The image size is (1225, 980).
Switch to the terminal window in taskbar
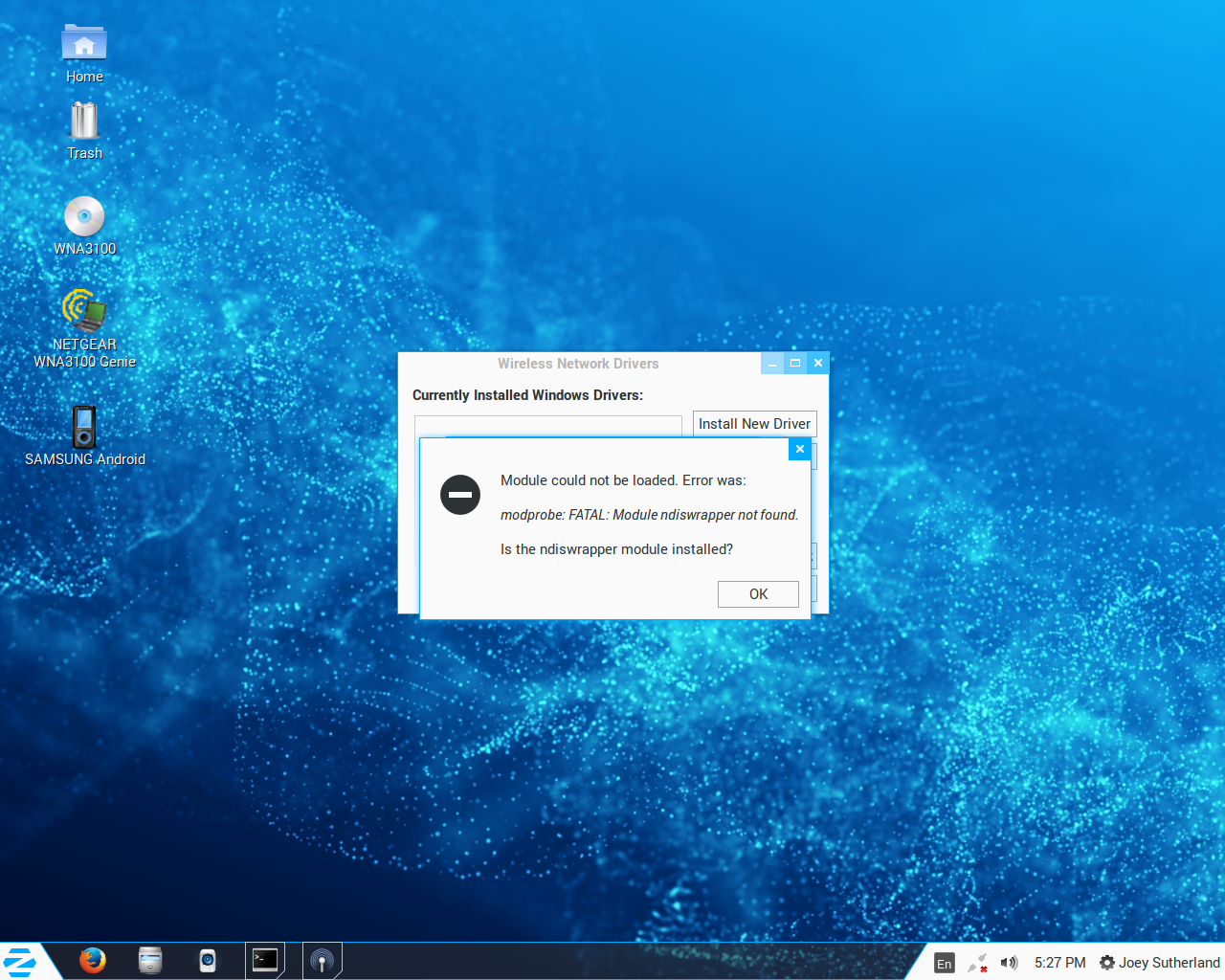pyautogui.click(x=265, y=960)
